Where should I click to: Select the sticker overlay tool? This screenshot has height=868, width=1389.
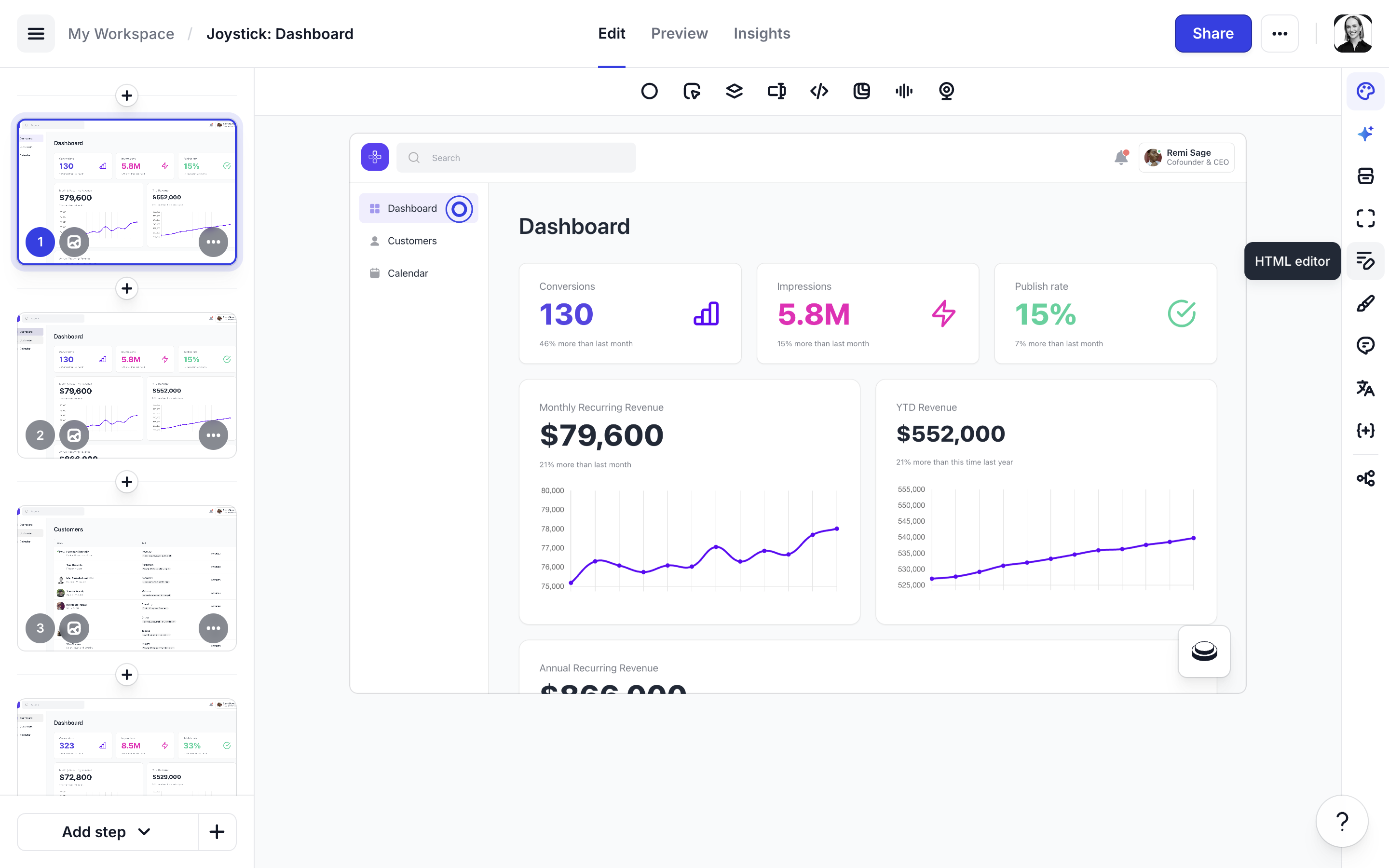coord(861,91)
